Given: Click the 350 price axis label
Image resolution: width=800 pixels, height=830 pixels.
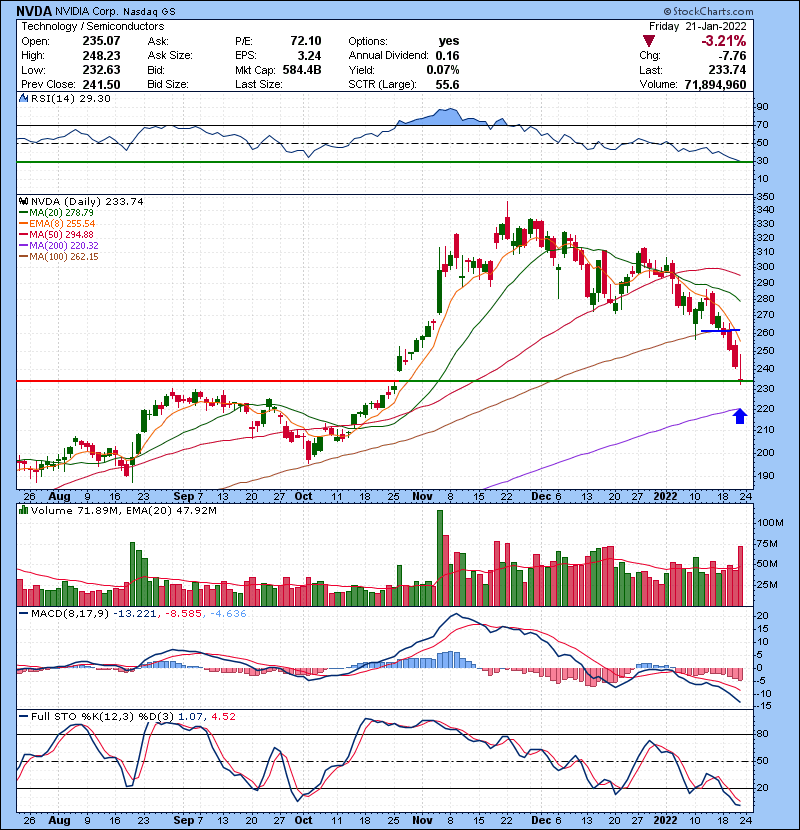Looking at the screenshot, I should click(x=766, y=197).
